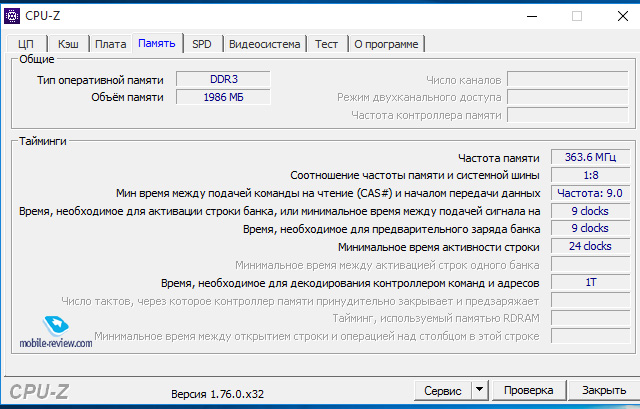Switch to the Тест tab
640x409 pixels.
pos(327,44)
